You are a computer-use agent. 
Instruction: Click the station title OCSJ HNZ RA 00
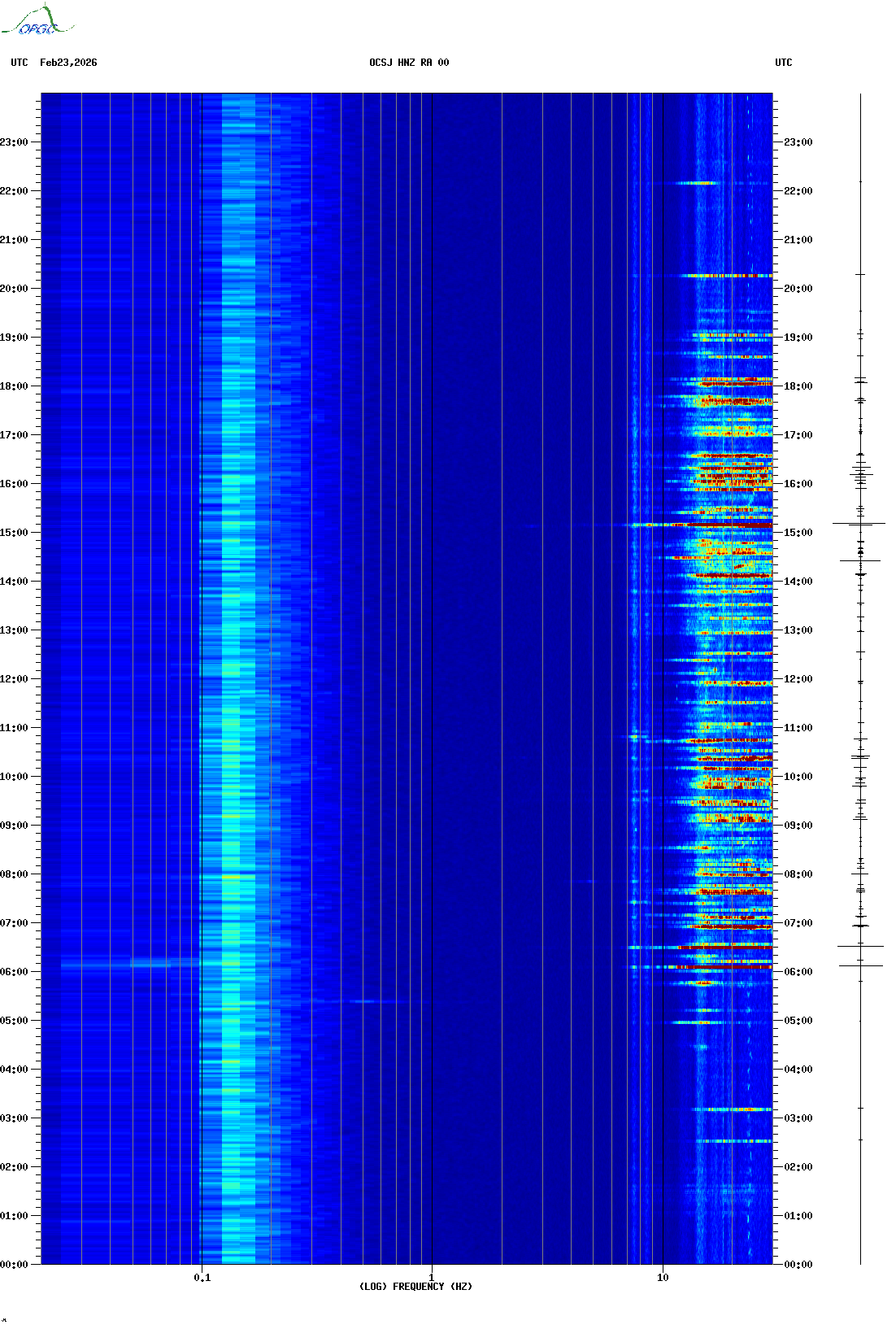(409, 63)
